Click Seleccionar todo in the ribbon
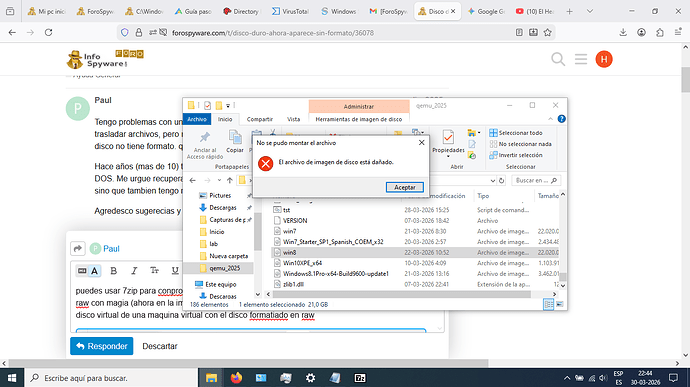Screen dimensions: 690x387 pos(516,133)
